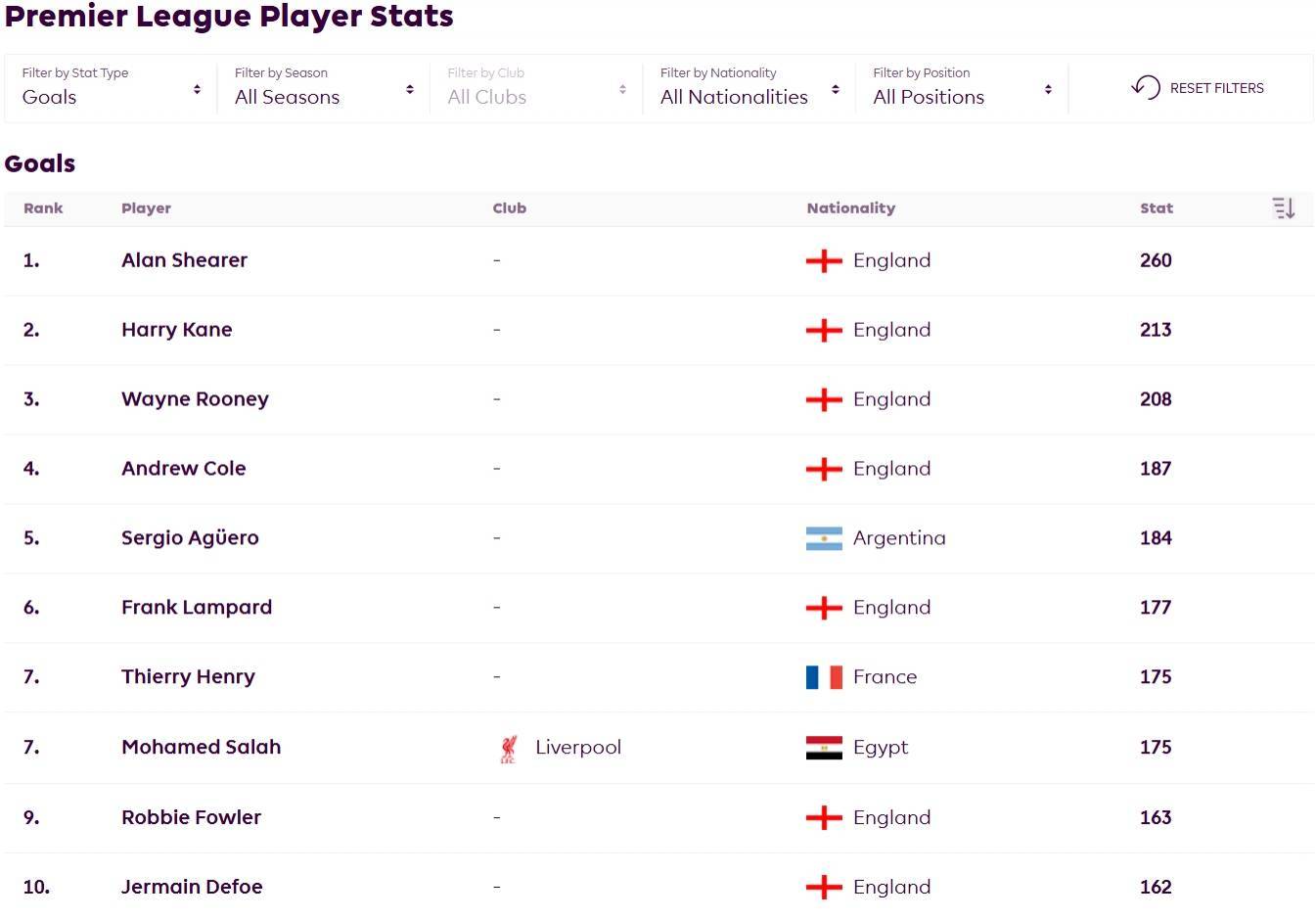The height and width of the screenshot is (919, 1316).
Task: Click the Reset Filters circular arrow icon
Action: [x=1145, y=87]
